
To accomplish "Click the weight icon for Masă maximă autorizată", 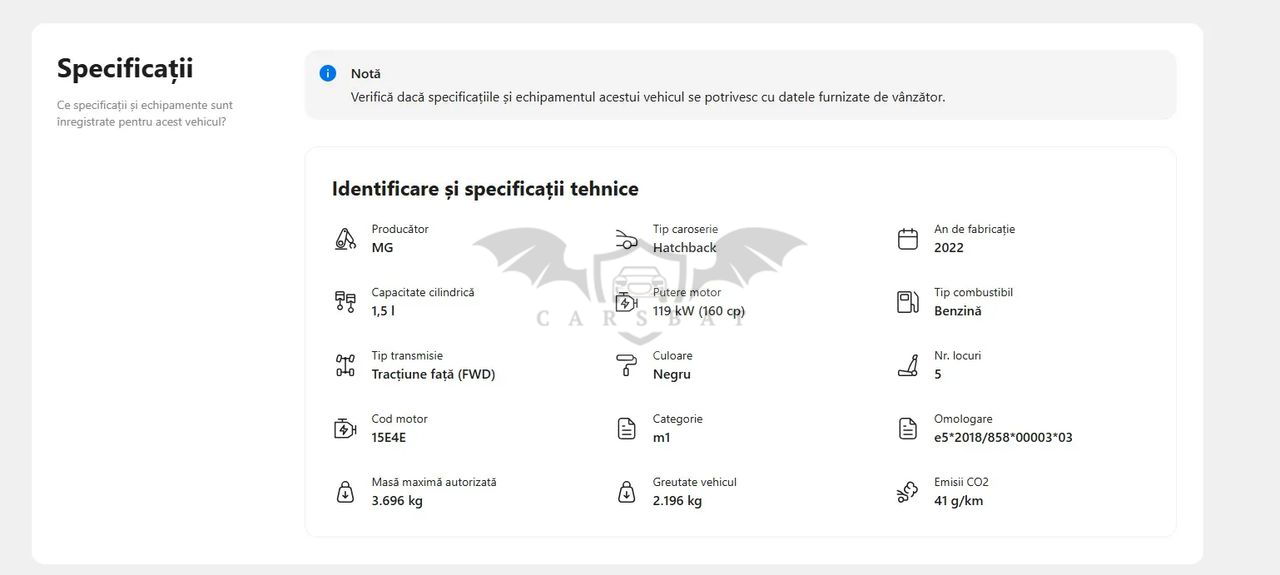I will [x=345, y=492].
